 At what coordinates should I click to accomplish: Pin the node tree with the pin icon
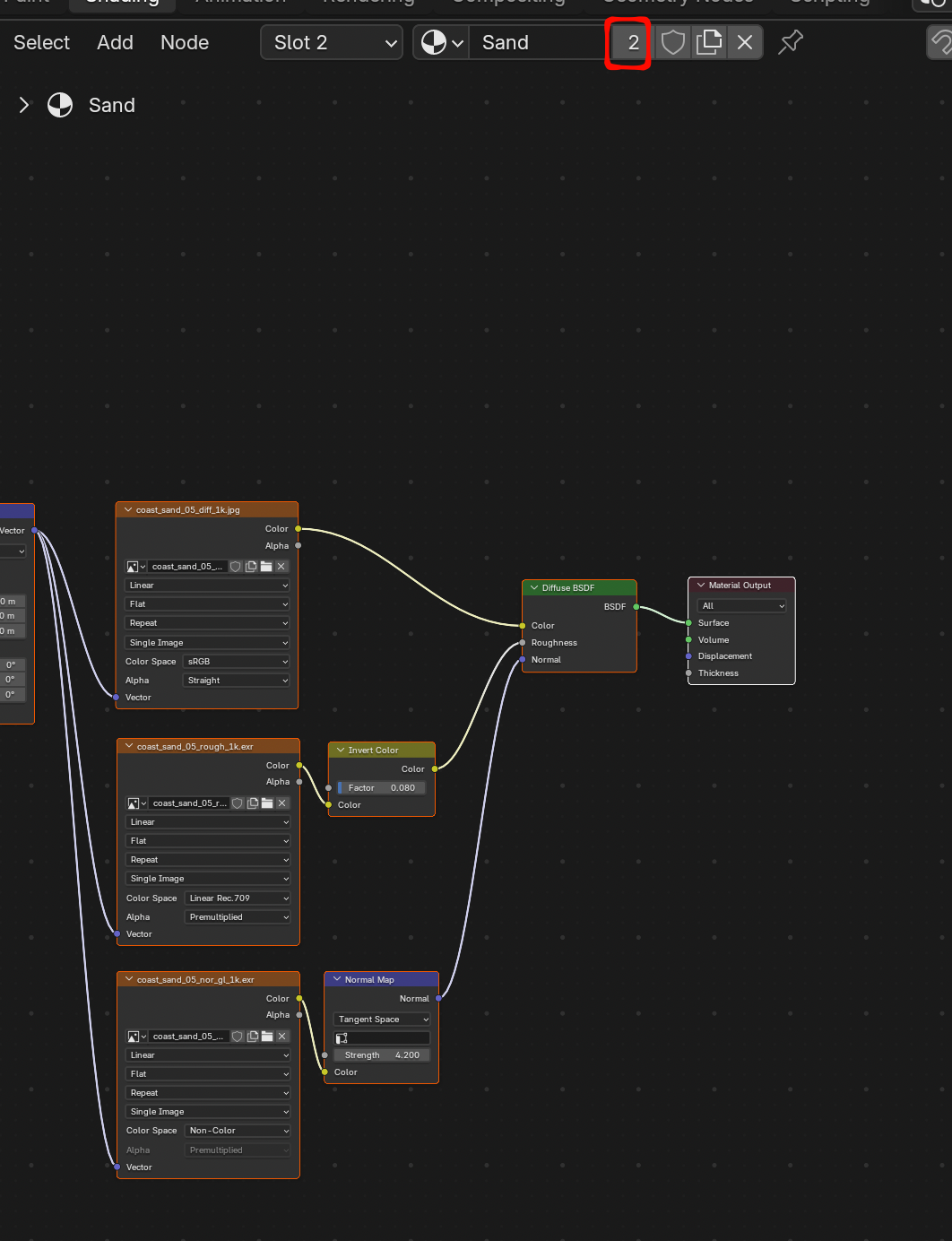click(791, 42)
